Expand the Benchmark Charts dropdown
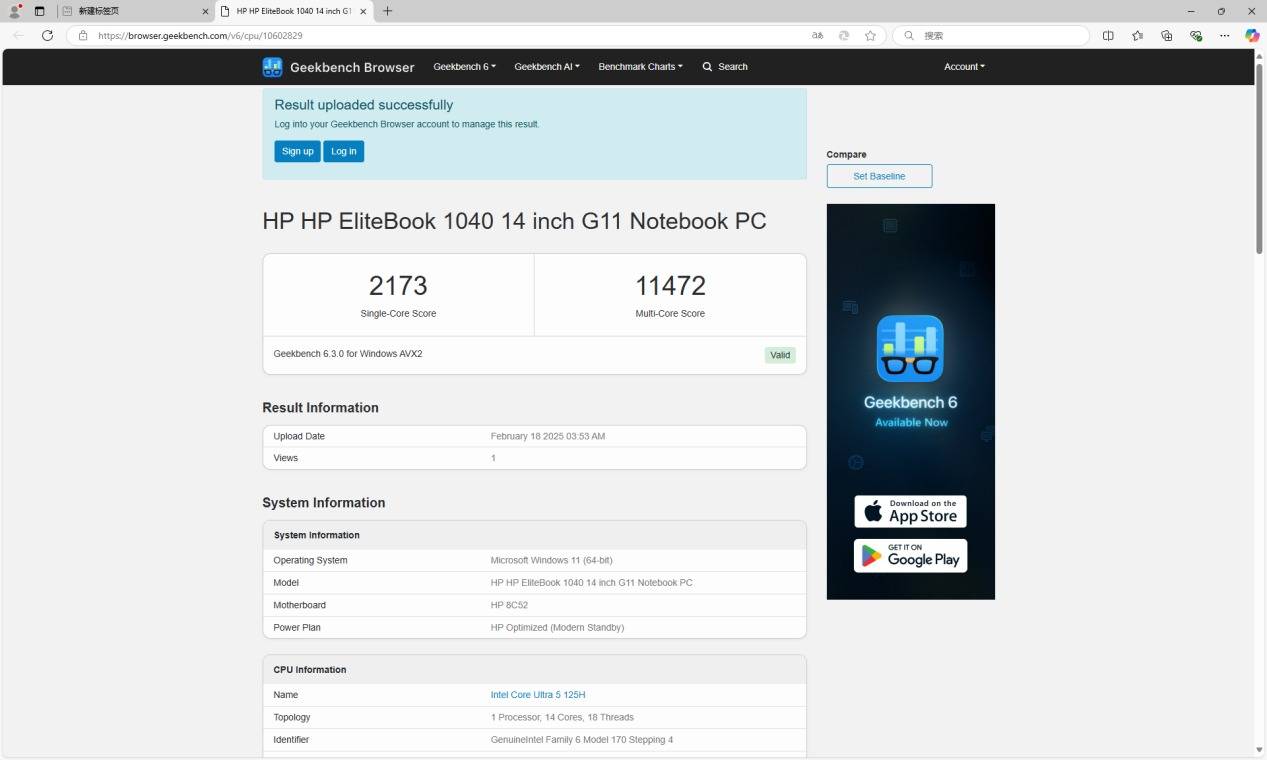 pos(640,67)
